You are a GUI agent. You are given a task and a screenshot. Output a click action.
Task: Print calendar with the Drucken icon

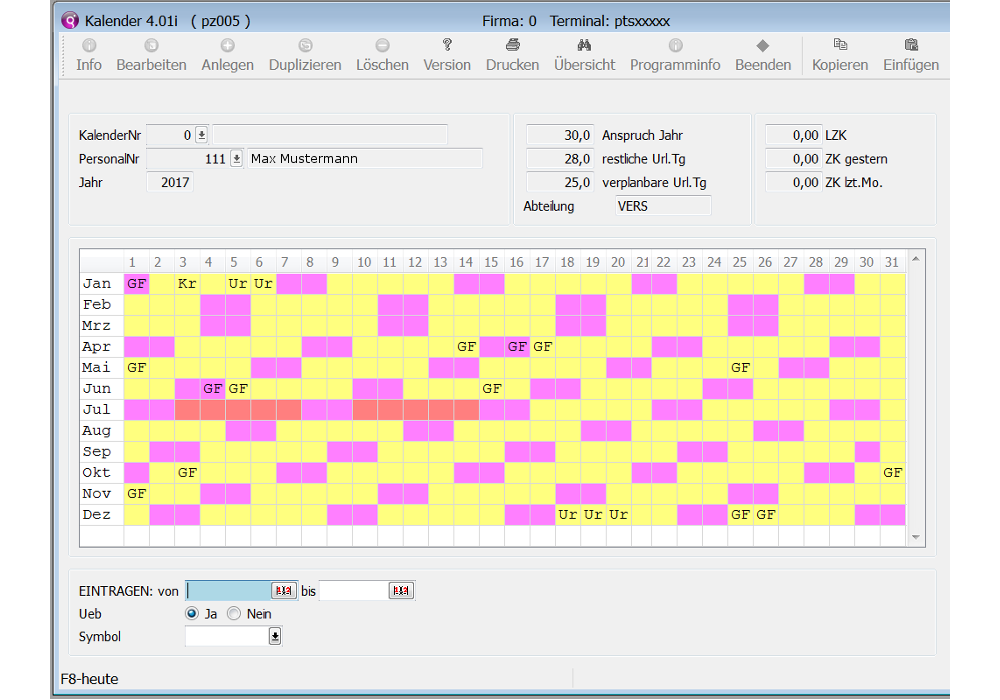click(x=512, y=46)
